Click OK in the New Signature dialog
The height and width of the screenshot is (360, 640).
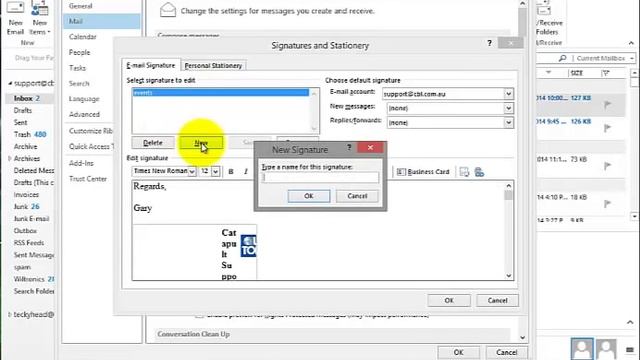pyautogui.click(x=309, y=196)
